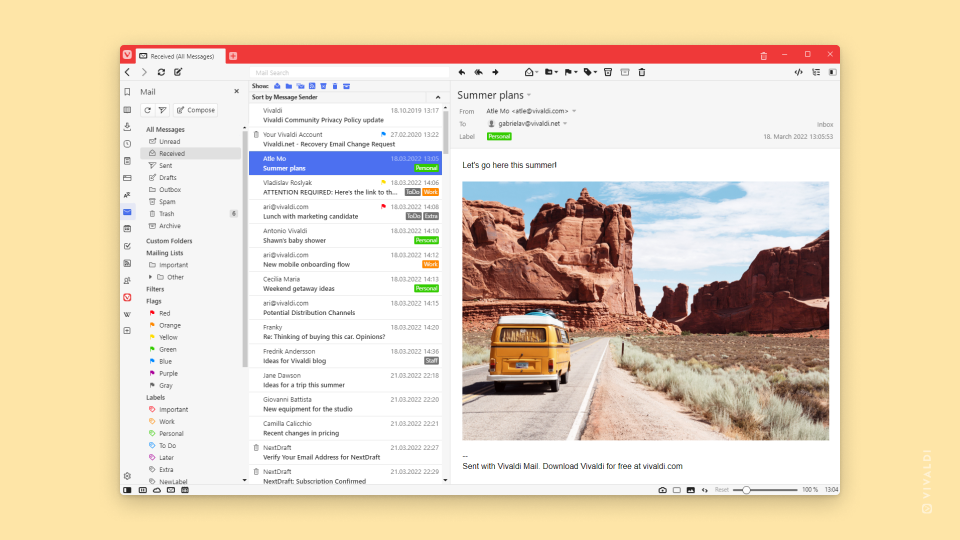This screenshot has width=960, height=540.
Task: Select the Received (All Messages) tab
Action: point(181,56)
